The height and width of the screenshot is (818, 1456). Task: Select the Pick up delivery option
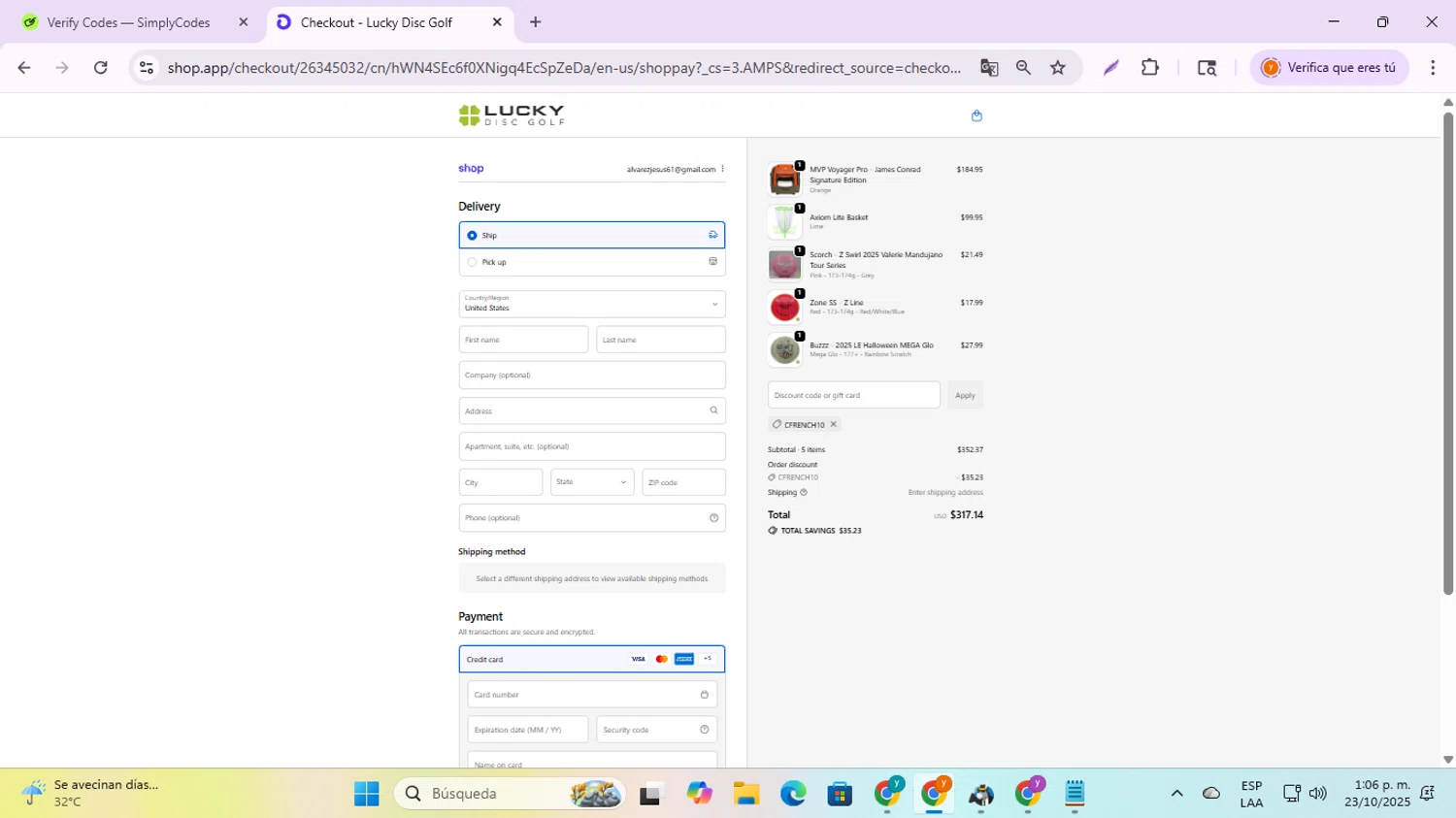coord(592,262)
